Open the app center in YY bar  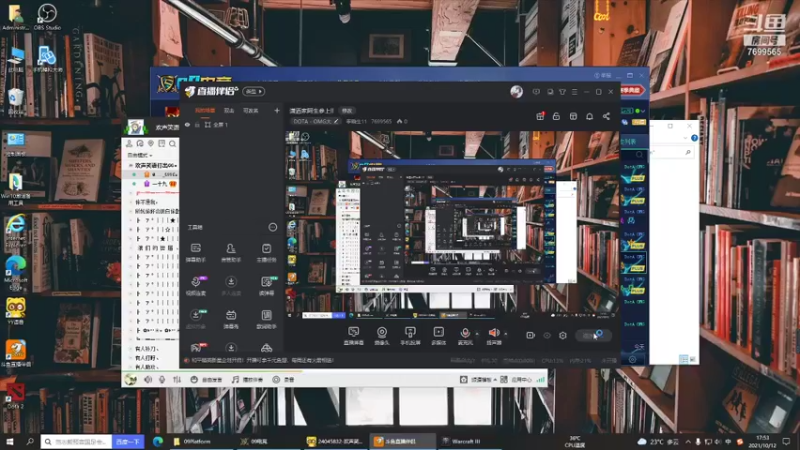coord(516,380)
